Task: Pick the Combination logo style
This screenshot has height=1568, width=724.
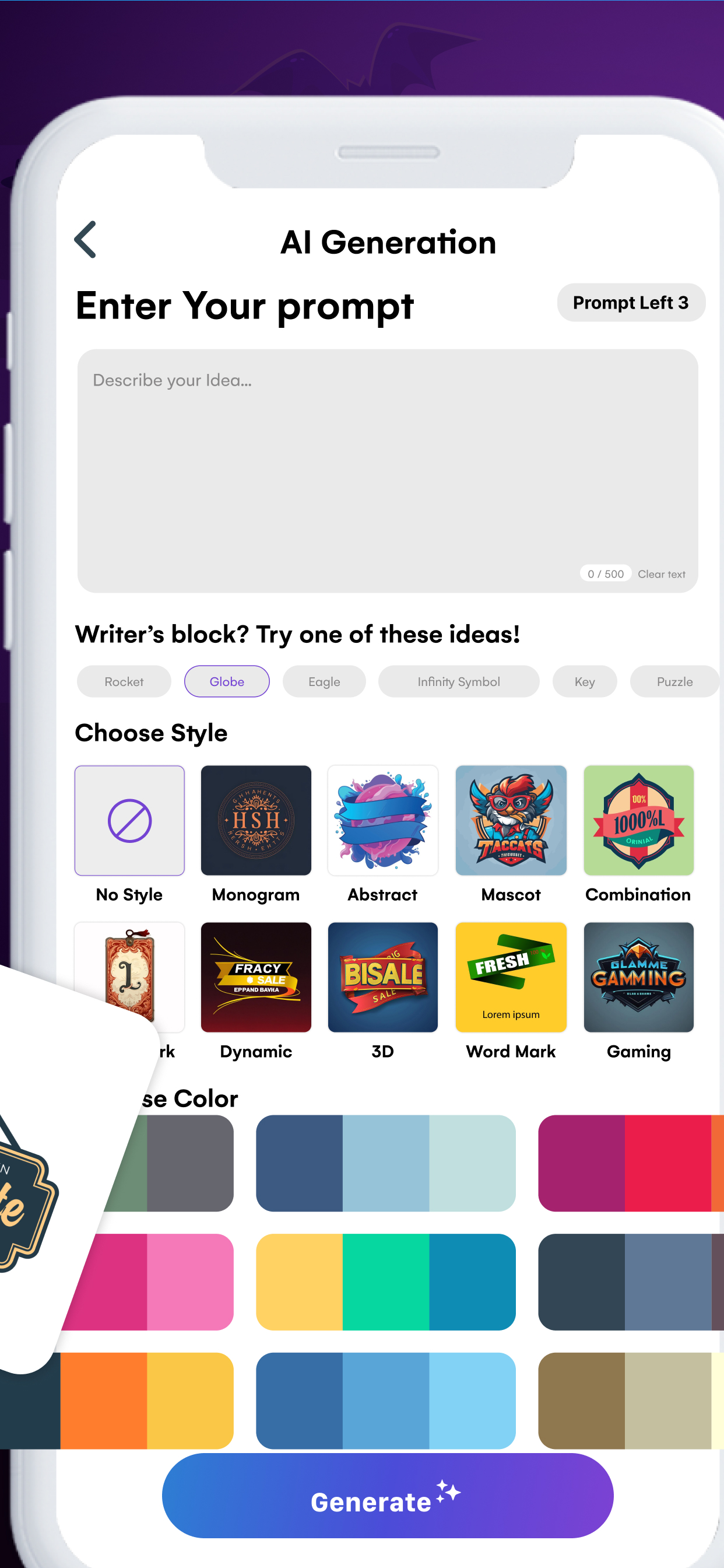Action: 639,820
